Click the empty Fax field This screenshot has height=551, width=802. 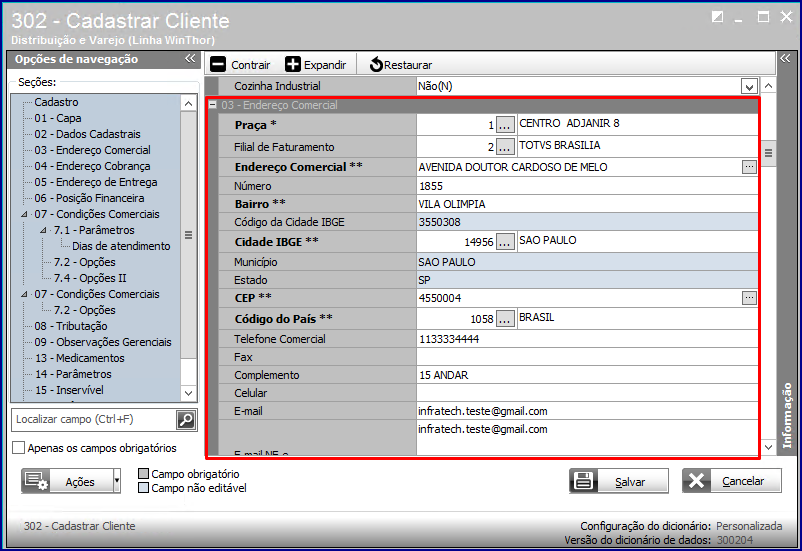(x=587, y=357)
